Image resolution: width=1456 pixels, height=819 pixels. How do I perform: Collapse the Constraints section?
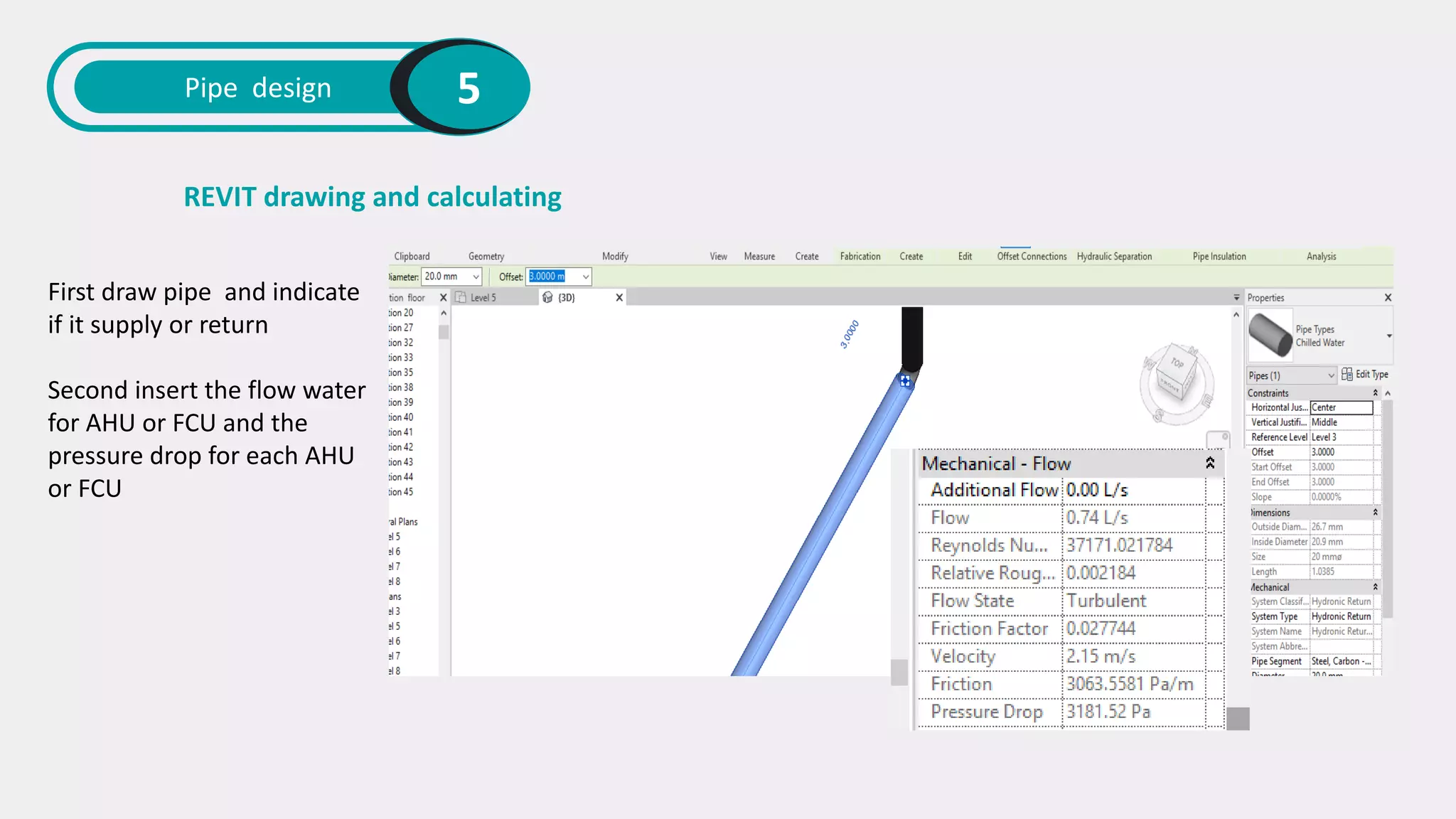[1375, 393]
